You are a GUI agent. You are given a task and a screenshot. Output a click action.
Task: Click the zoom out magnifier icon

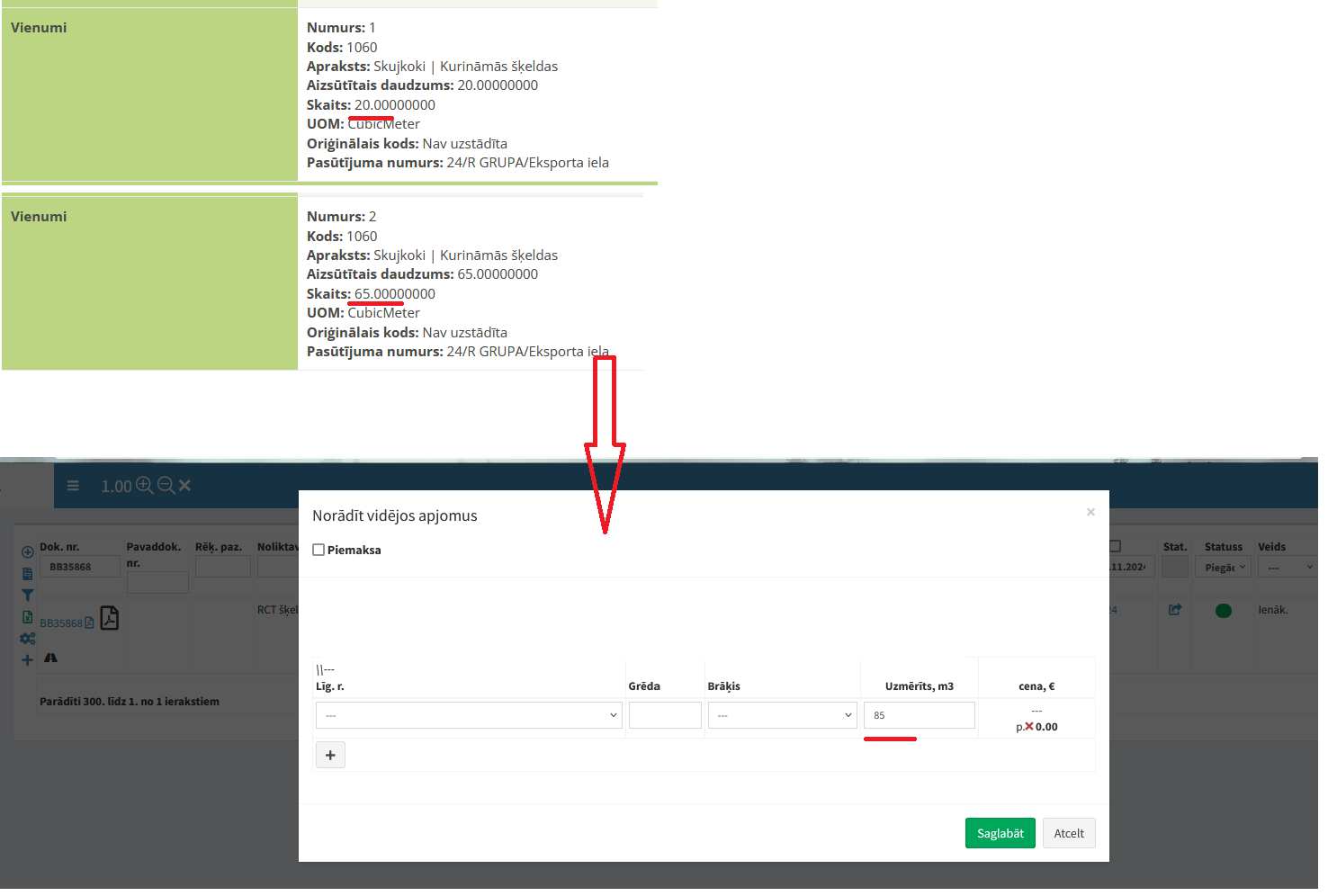166,486
